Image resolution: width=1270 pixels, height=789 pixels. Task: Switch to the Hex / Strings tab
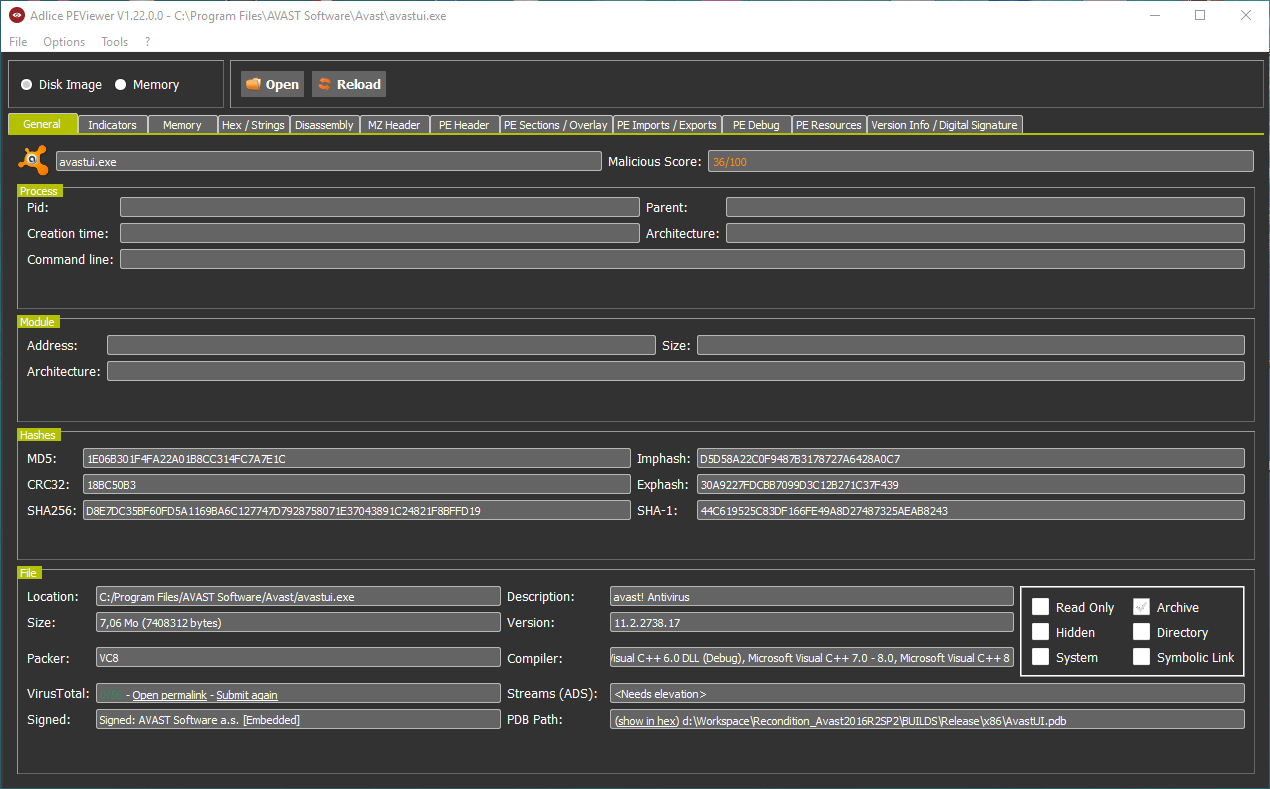(x=253, y=125)
